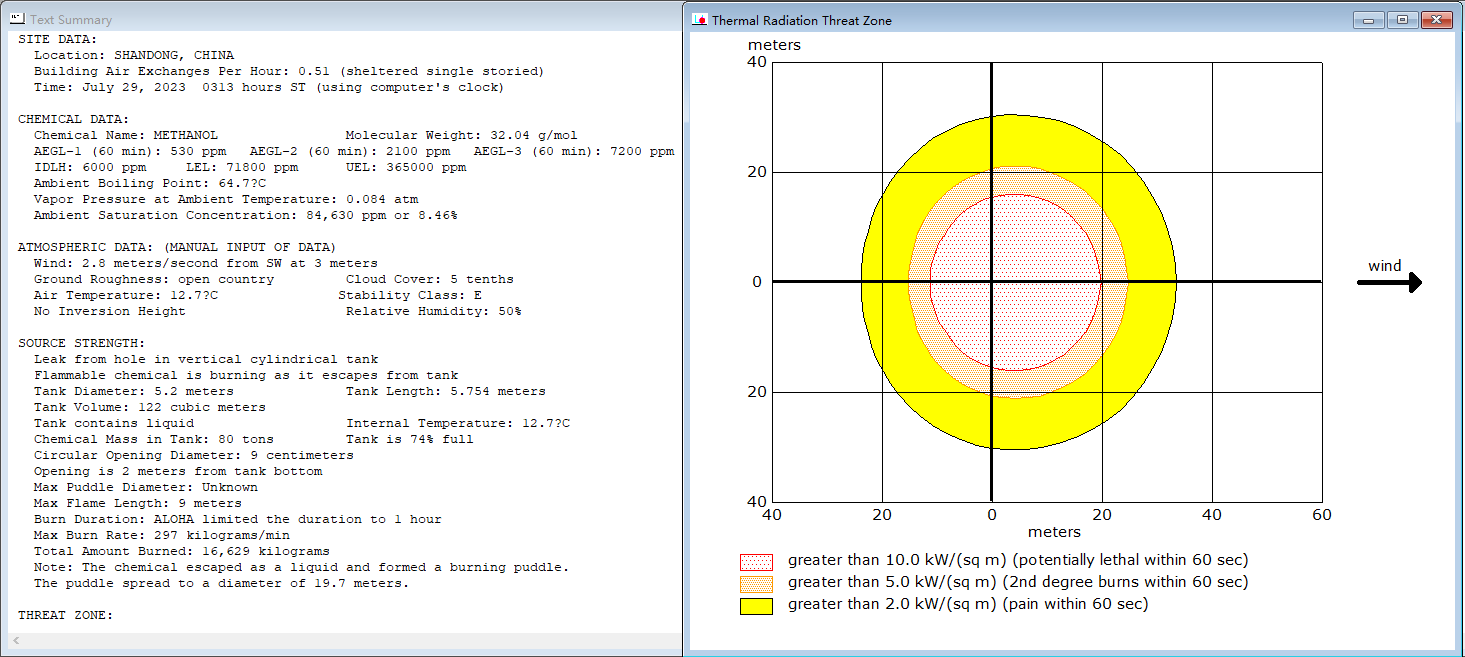Close the Thermal Radiation Threat Zone window
This screenshot has width=1465, height=657.
[1437, 20]
